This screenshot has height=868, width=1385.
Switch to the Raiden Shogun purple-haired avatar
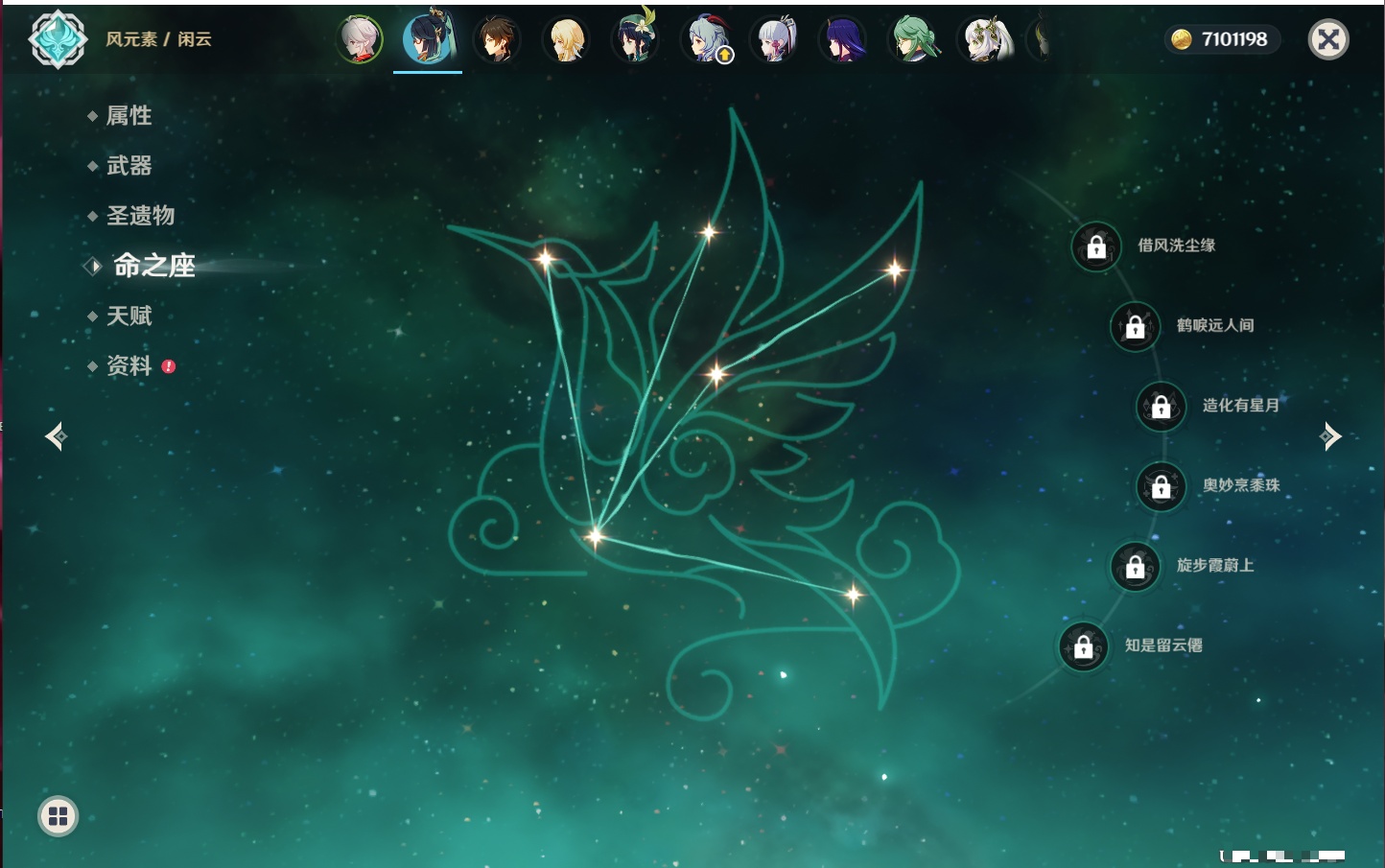(844, 39)
